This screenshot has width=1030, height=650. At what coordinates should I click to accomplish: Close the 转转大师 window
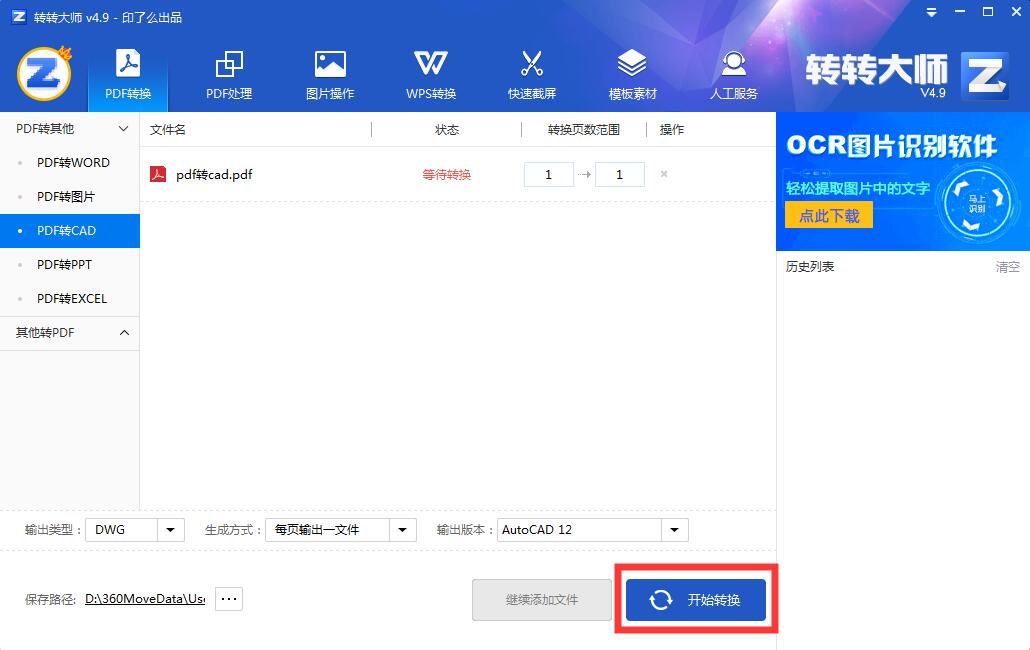1016,12
